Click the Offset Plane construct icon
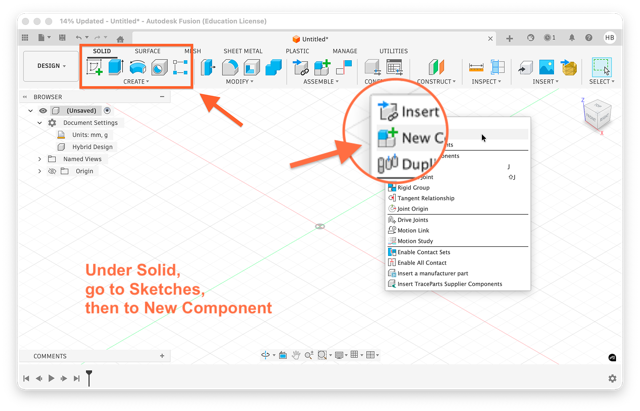The image size is (640, 411). [436, 67]
